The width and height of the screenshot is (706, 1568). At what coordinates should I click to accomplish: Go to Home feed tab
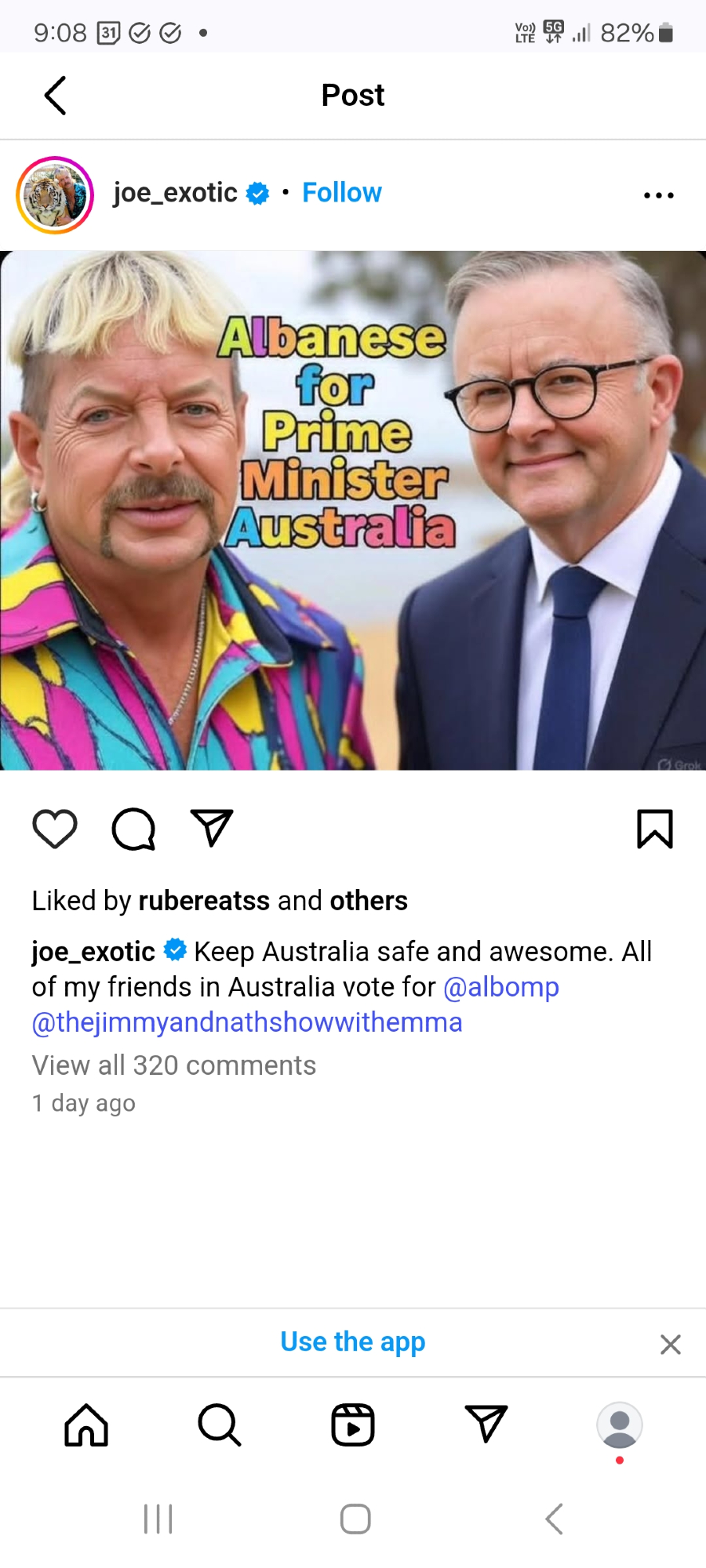pyautogui.click(x=86, y=1425)
